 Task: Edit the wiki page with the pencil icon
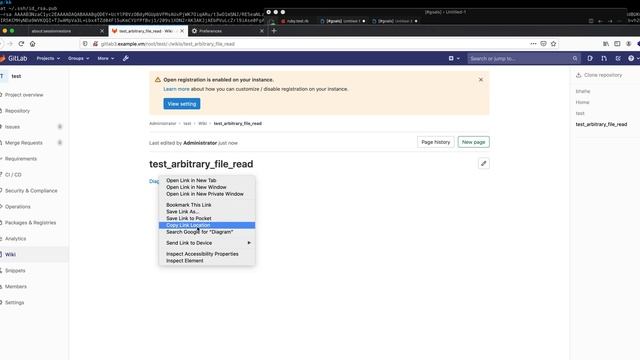coord(484,164)
